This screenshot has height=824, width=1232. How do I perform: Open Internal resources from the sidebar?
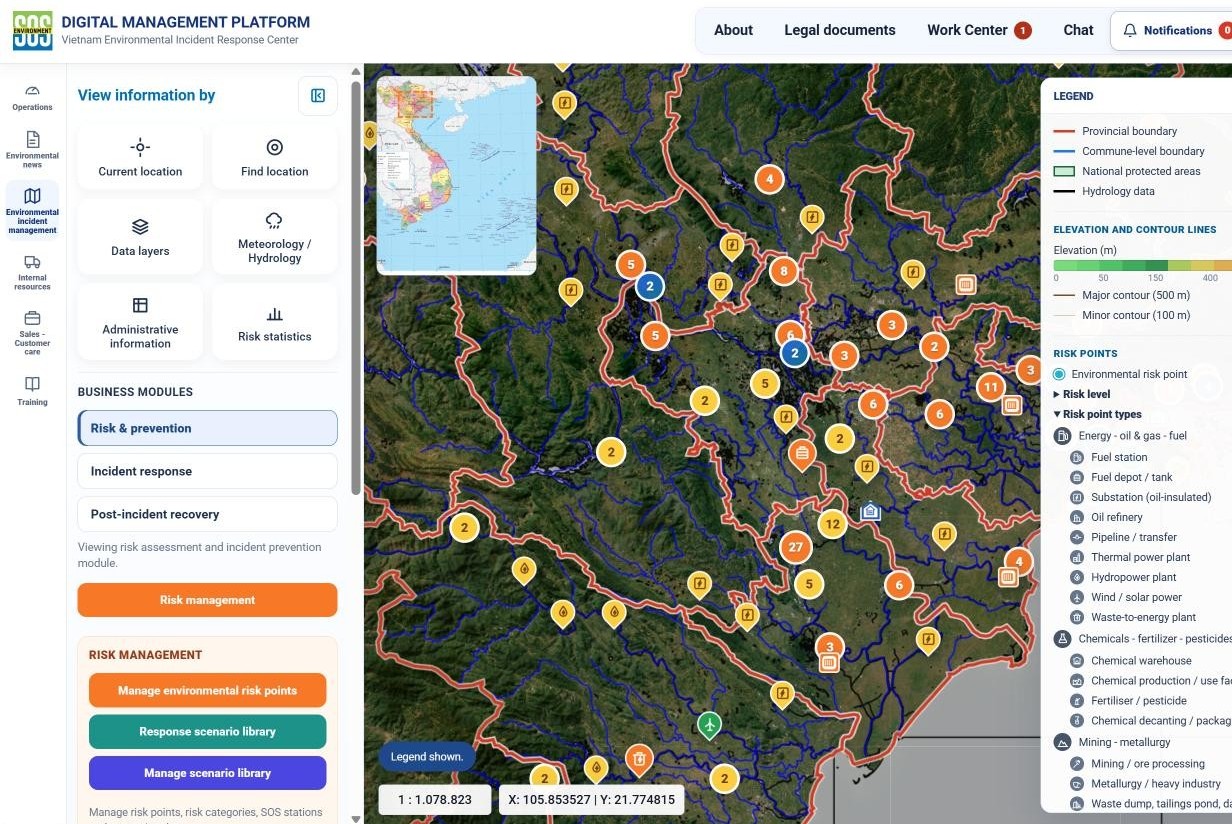(x=32, y=272)
